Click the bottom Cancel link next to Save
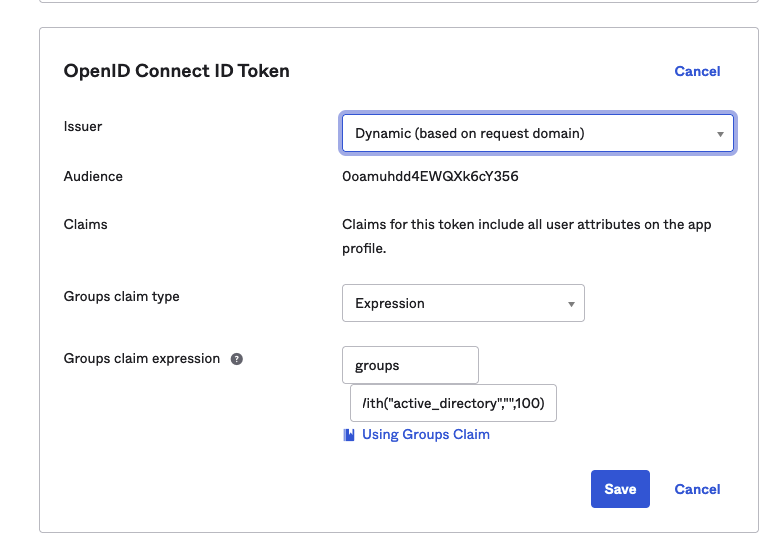Image resolution: width=775 pixels, height=549 pixels. coord(697,489)
